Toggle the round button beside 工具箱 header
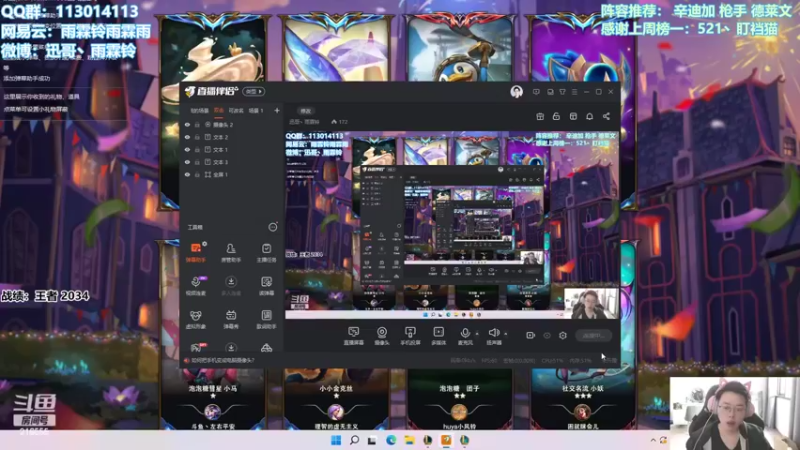Image resolution: width=800 pixels, height=450 pixels. [273, 227]
